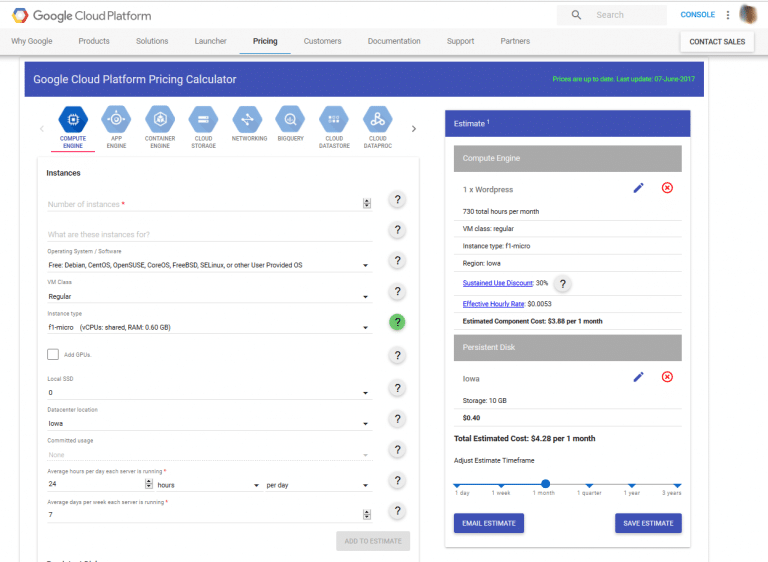Click the search magnifier icon

(x=576, y=15)
